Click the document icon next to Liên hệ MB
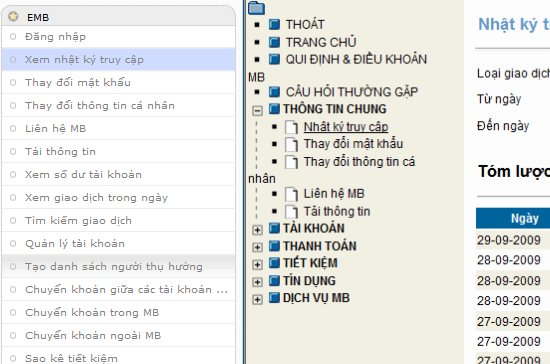550x364 pixels. (x=291, y=194)
